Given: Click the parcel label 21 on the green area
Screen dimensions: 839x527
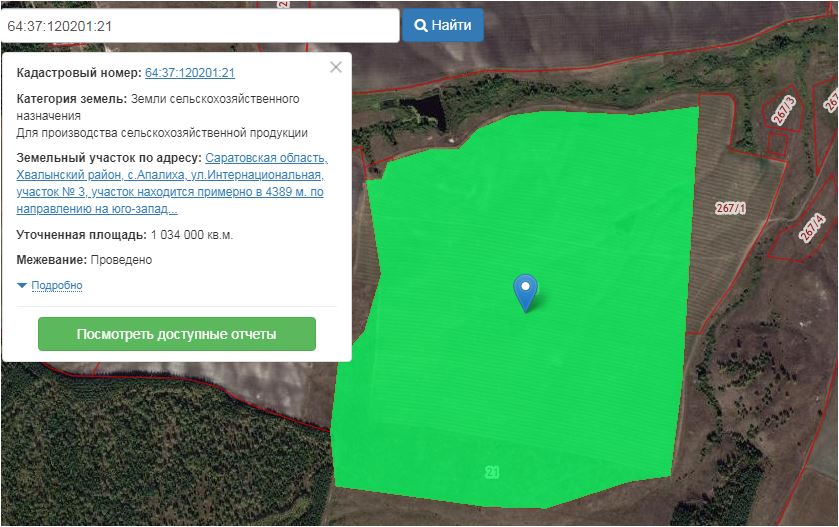Looking at the screenshot, I should coord(492,472).
